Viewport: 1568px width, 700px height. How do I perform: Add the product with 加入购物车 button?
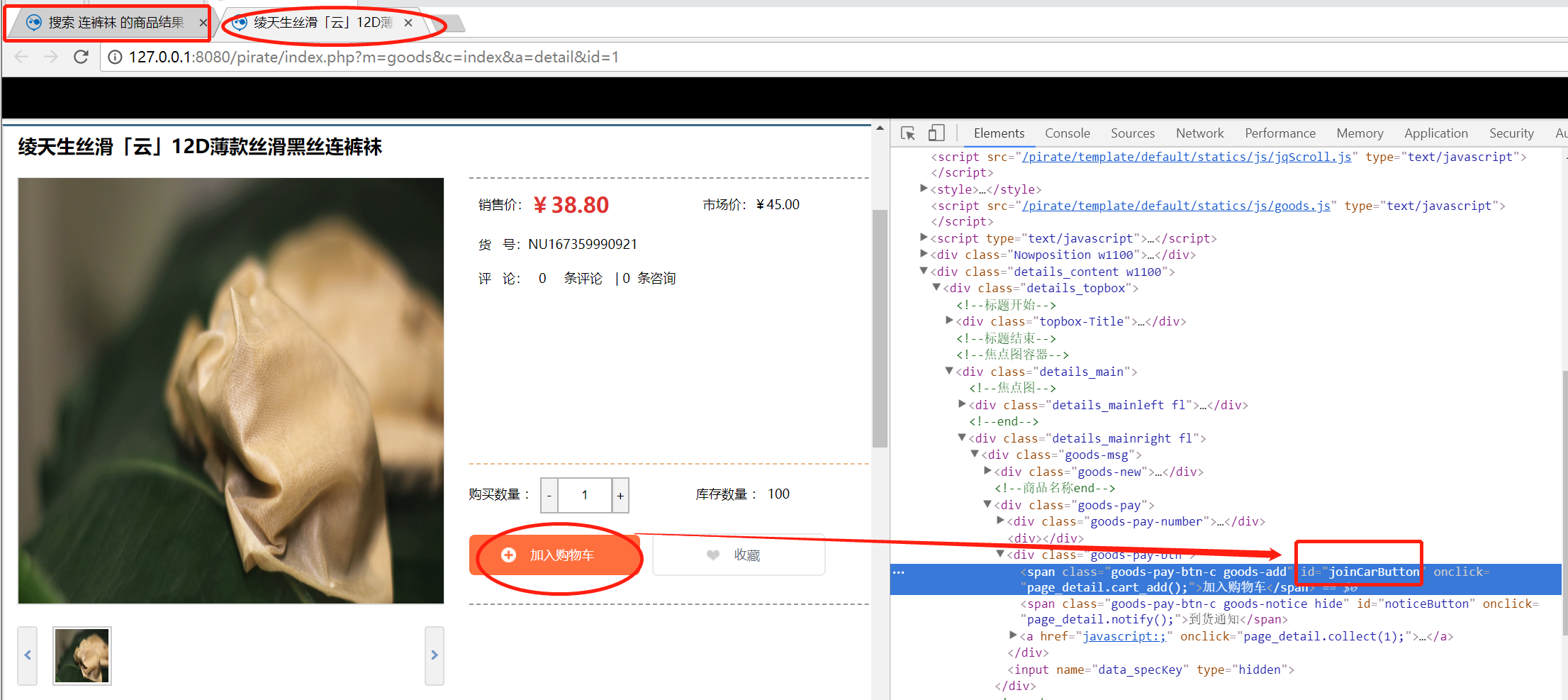pyautogui.click(x=554, y=555)
